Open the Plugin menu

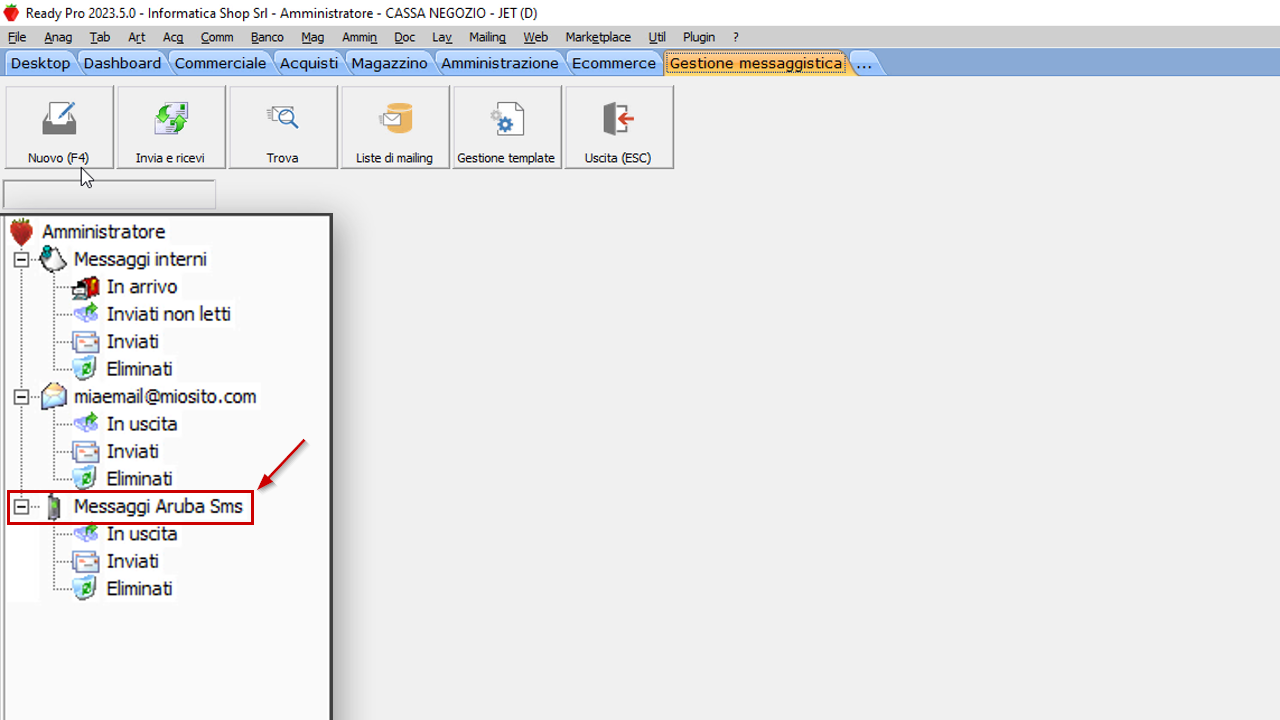pyautogui.click(x=699, y=37)
